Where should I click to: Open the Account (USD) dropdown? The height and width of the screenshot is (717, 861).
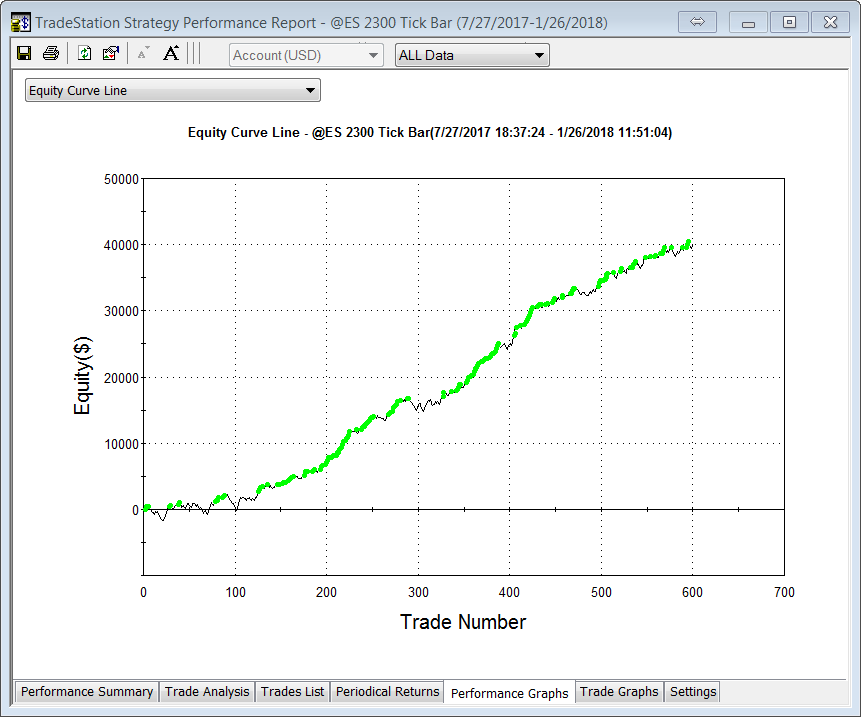[306, 55]
